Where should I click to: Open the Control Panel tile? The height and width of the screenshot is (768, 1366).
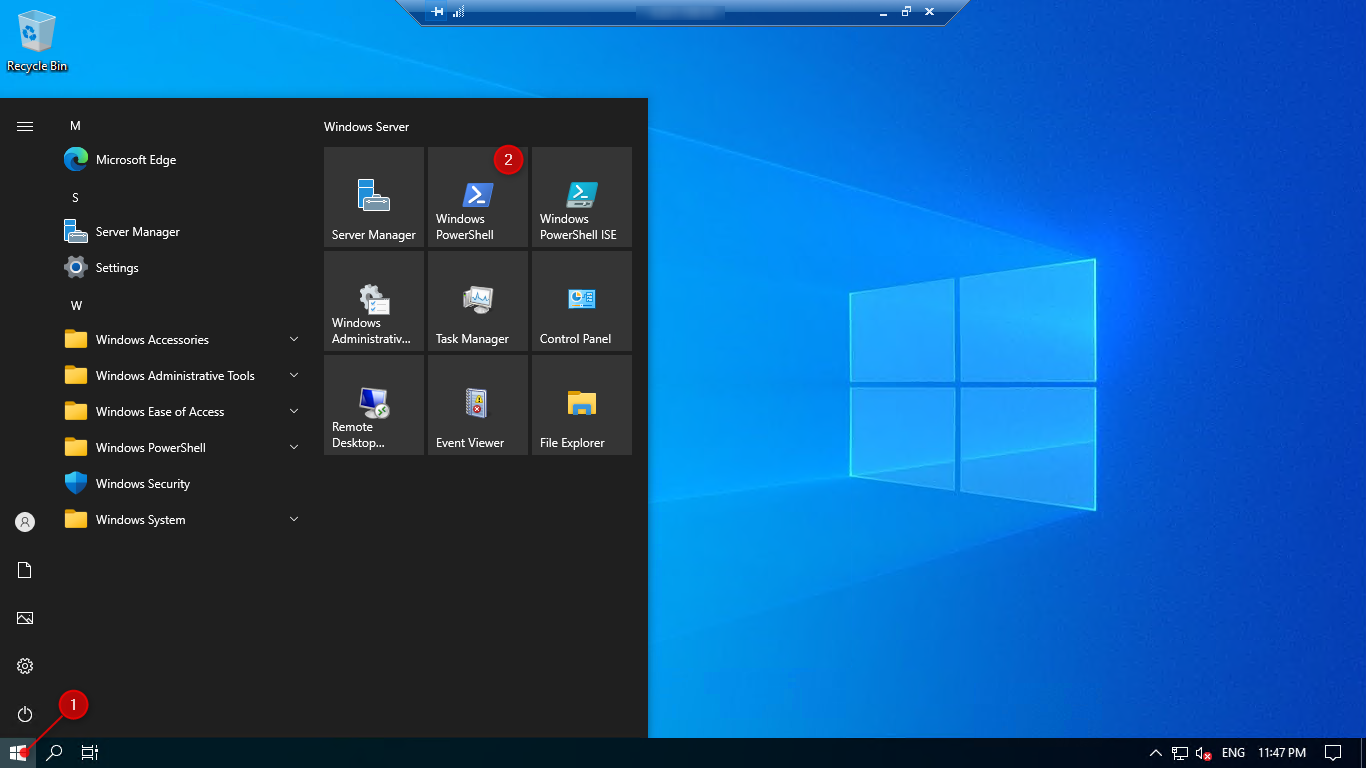point(581,301)
